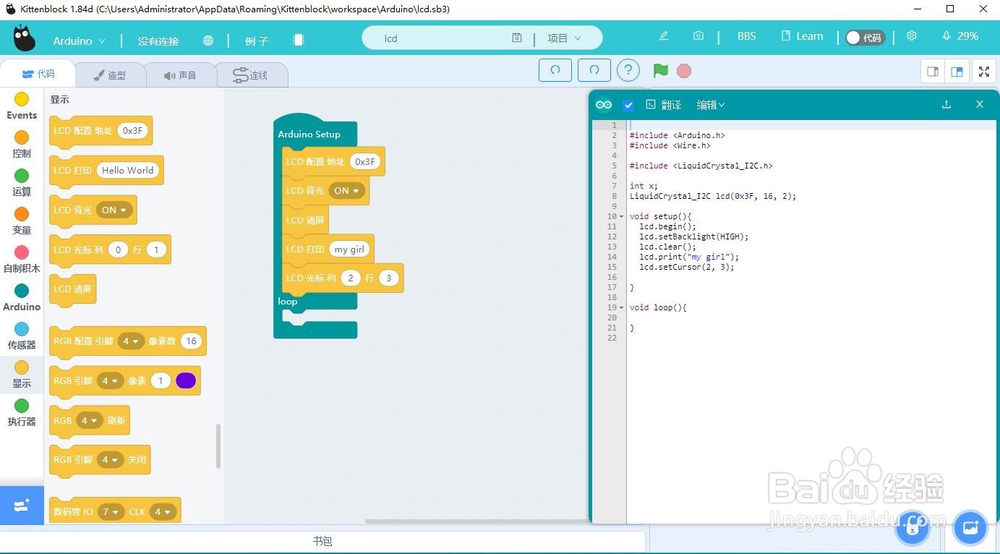Select the 运算 operators category

pos(22,182)
